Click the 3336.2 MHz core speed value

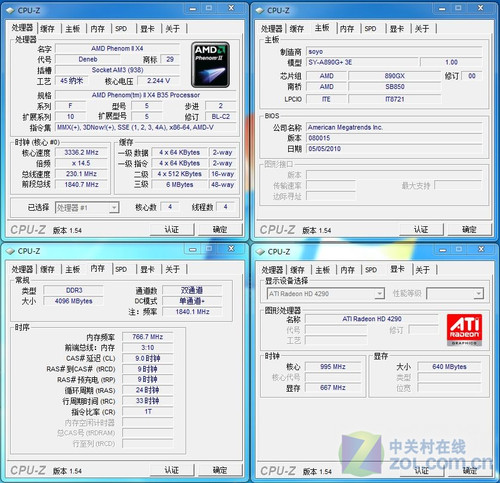coord(81,153)
